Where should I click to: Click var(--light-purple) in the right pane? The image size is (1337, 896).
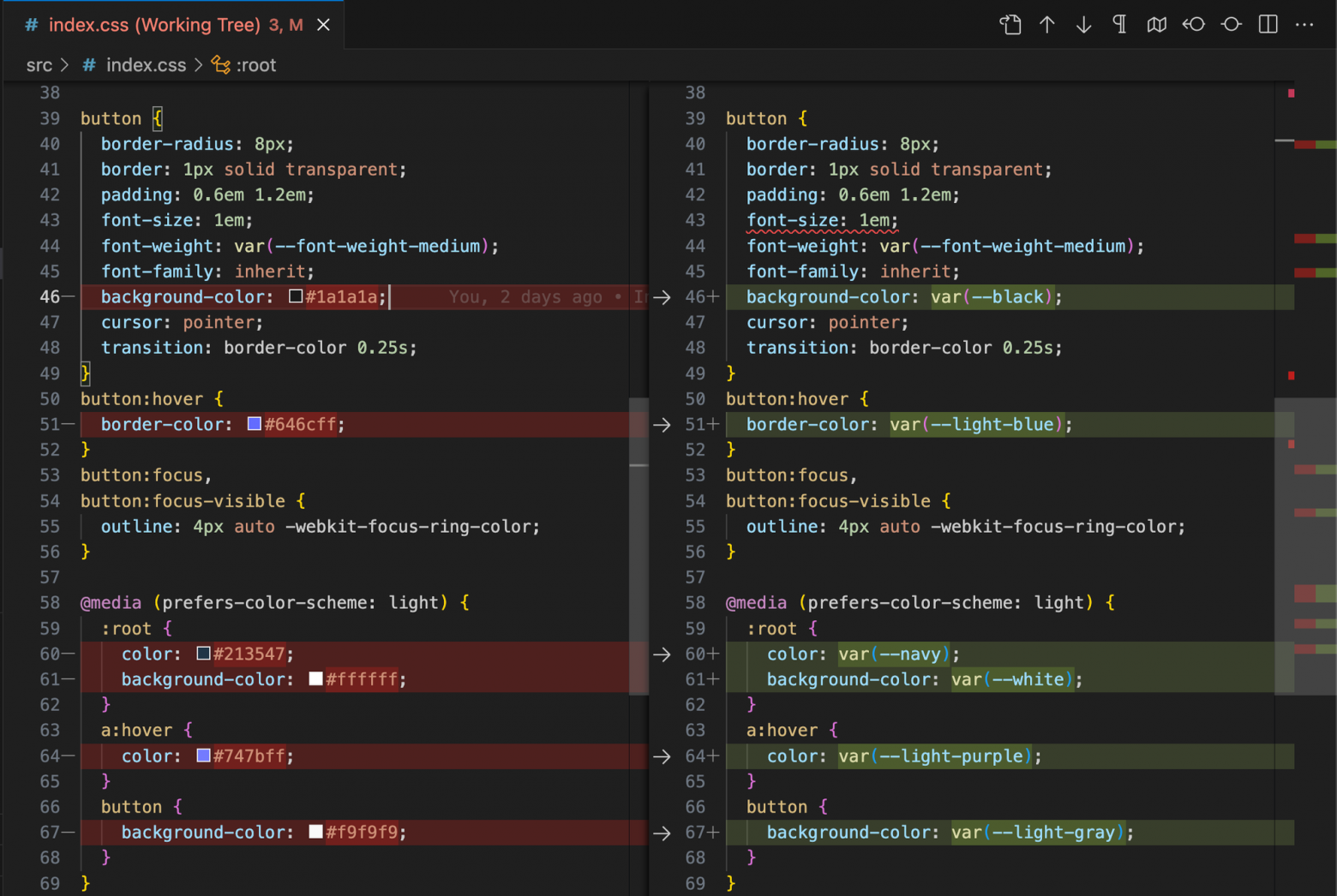935,756
